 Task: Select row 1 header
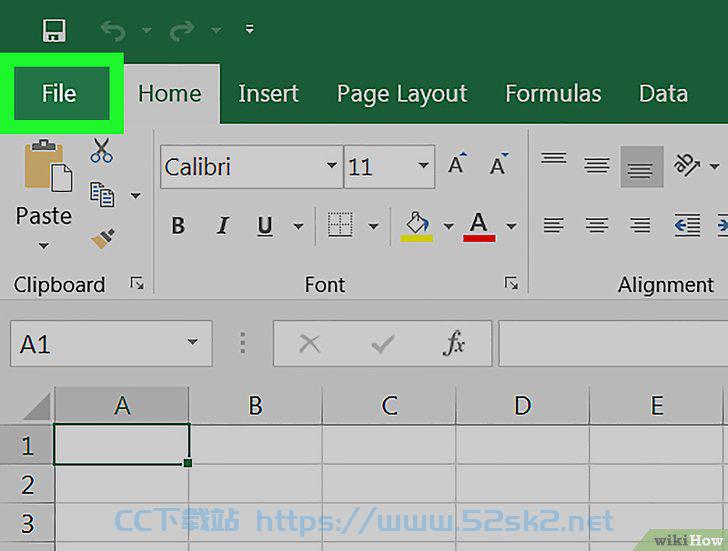tap(27, 445)
